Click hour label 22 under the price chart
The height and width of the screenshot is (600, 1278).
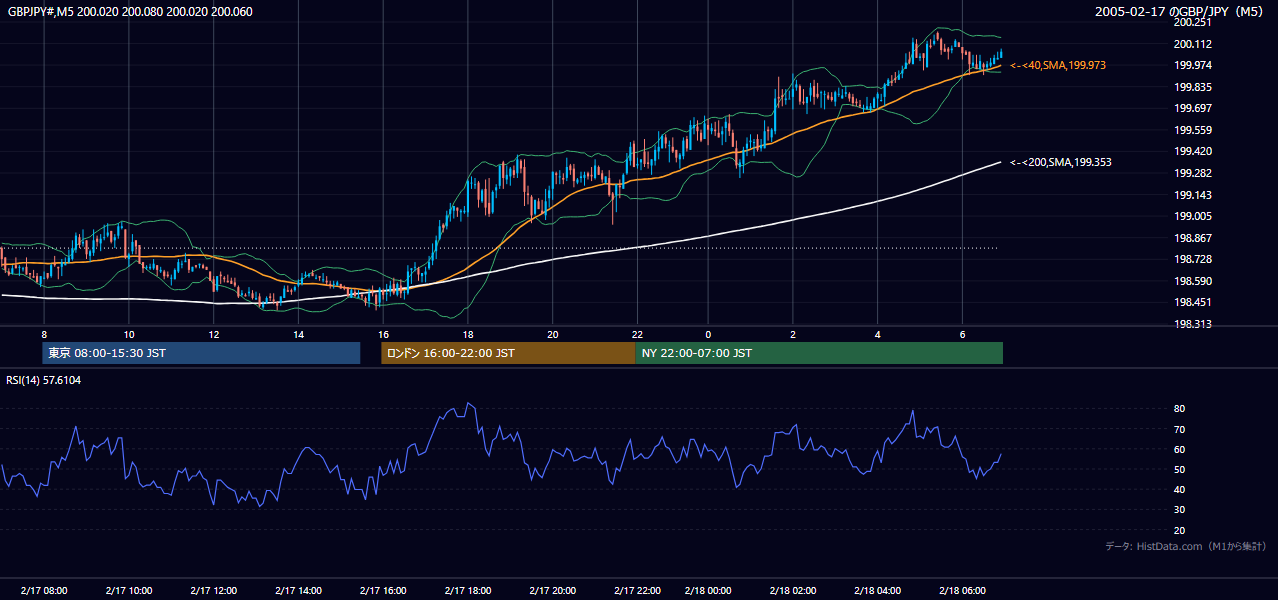click(x=638, y=334)
